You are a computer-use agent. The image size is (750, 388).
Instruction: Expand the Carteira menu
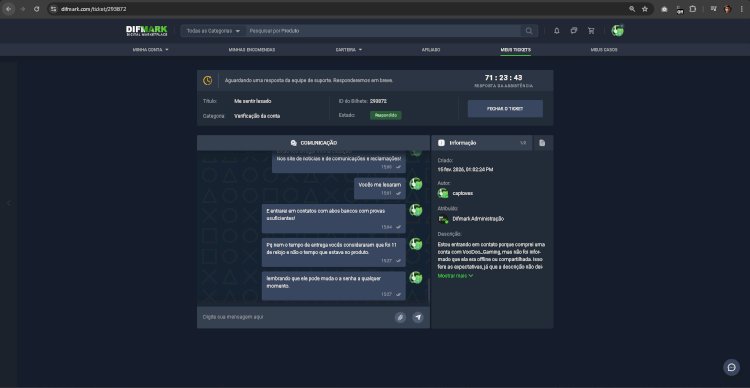pyautogui.click(x=349, y=50)
